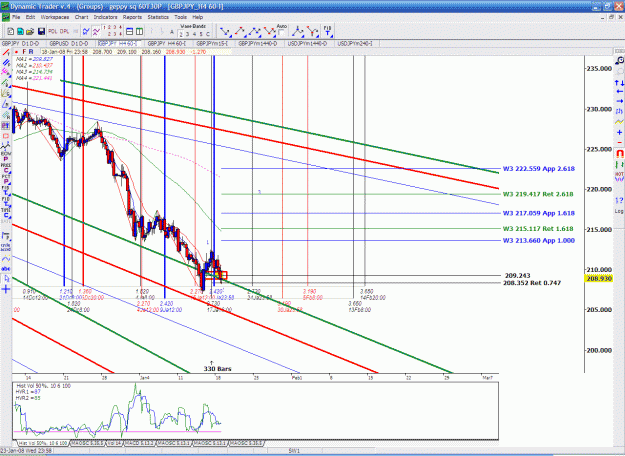This screenshot has height=456, width=625.
Task: Select the red rectangle drawing tool
Action: 6,136
